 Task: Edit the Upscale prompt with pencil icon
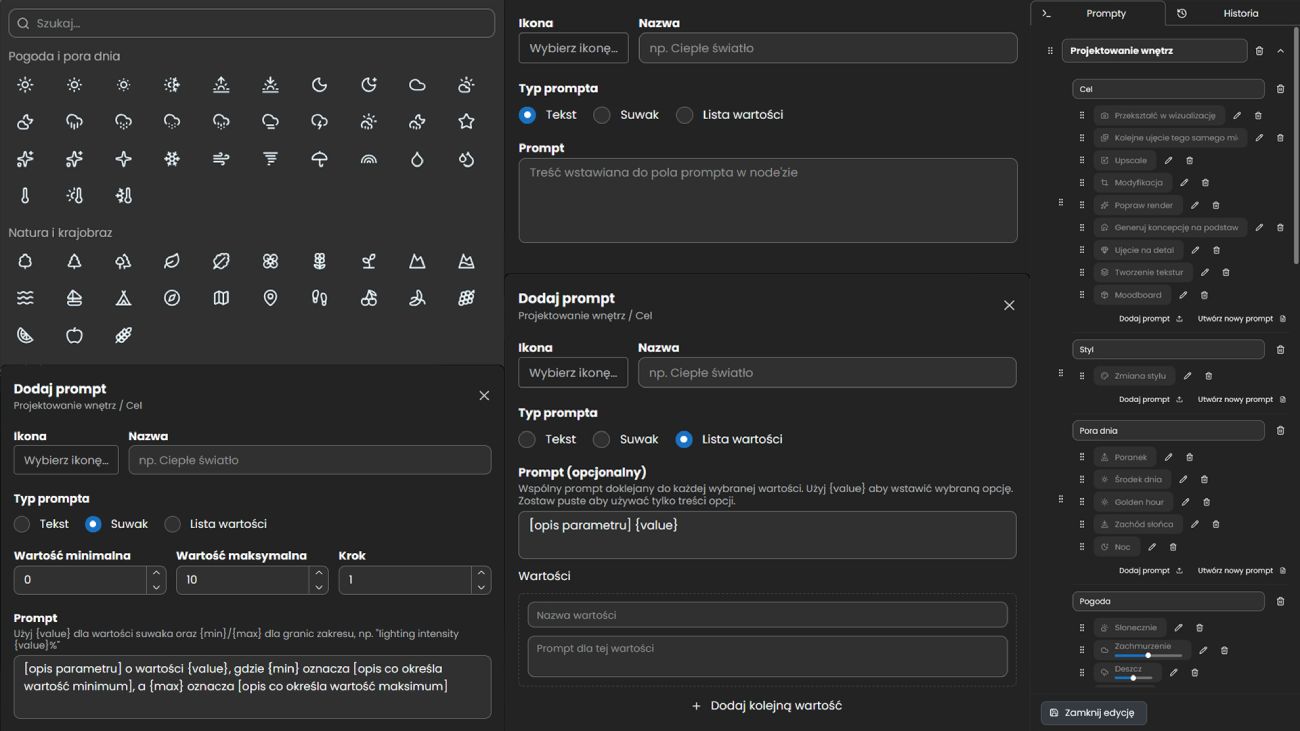1168,160
